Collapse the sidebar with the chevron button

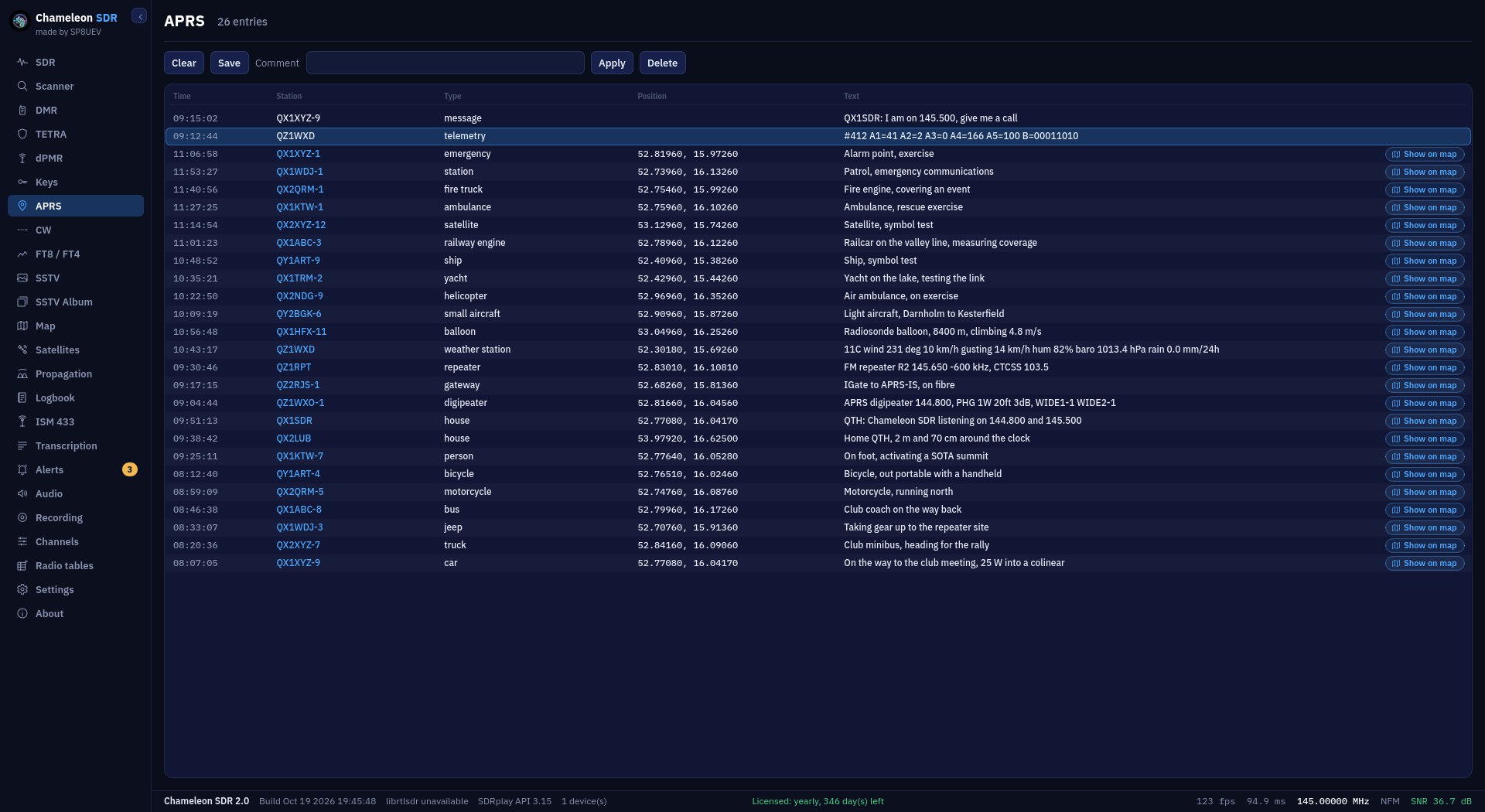click(x=139, y=16)
